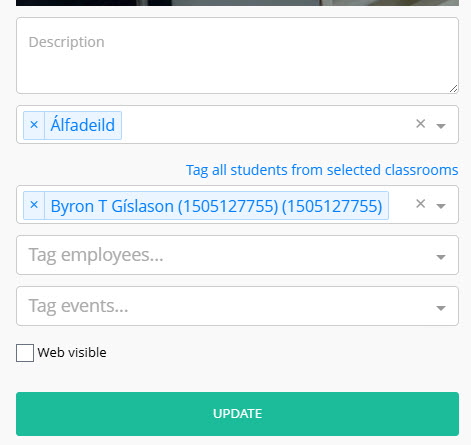
Task: Click the Byron T Gíslason tag label
Action: click(216, 206)
